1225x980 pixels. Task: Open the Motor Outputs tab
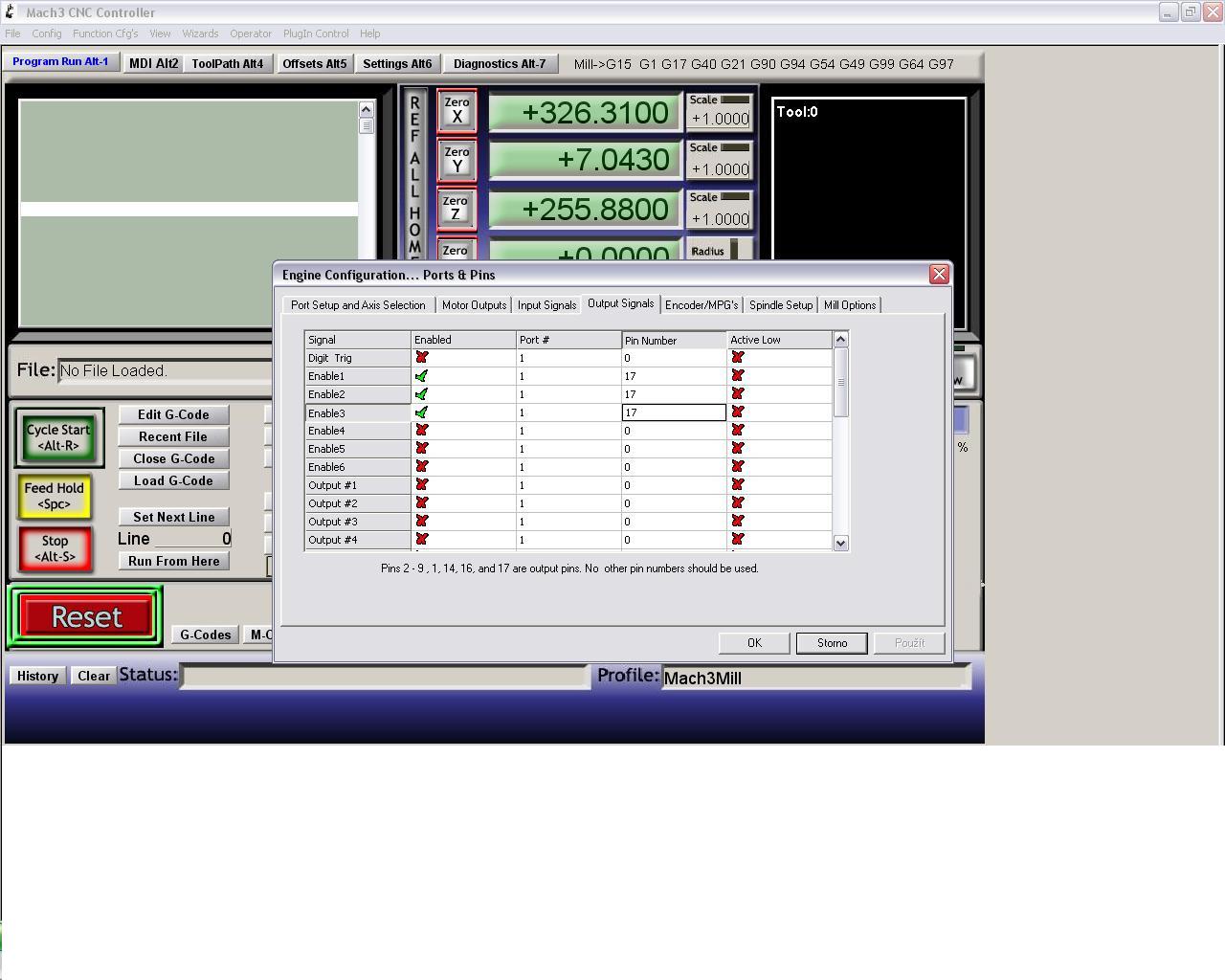[474, 305]
